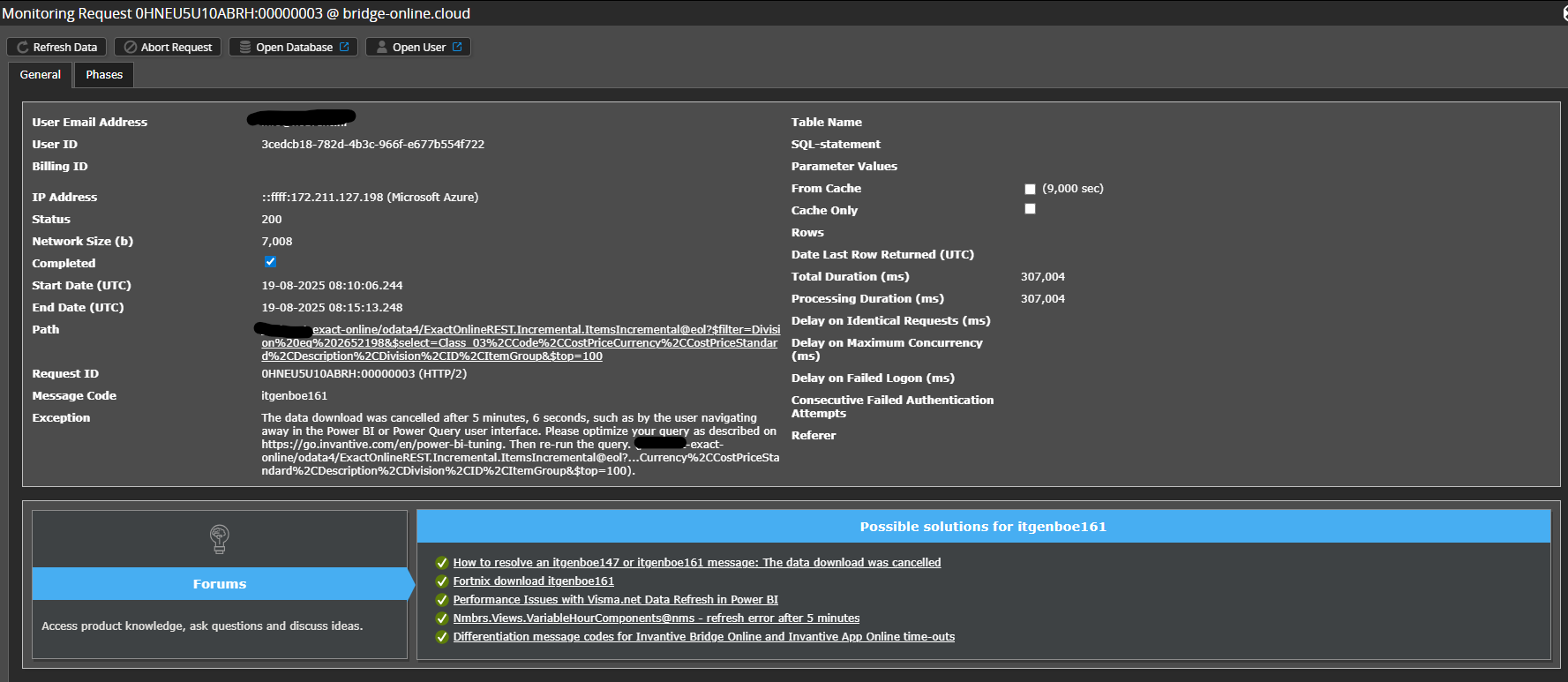Open Performance Issues with Visma.net link
The image size is (1568, 682).
coord(615,600)
